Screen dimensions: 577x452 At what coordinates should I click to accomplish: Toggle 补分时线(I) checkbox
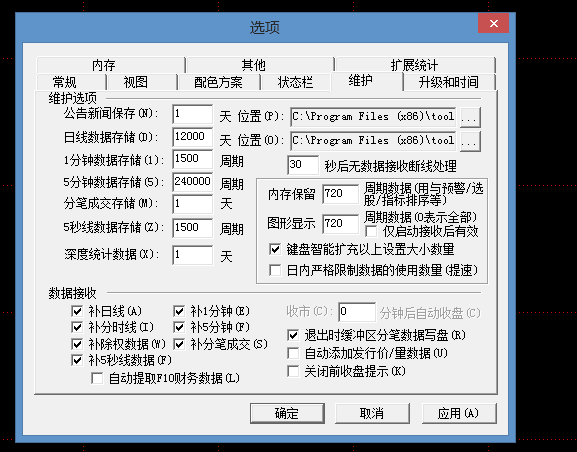coord(77,327)
